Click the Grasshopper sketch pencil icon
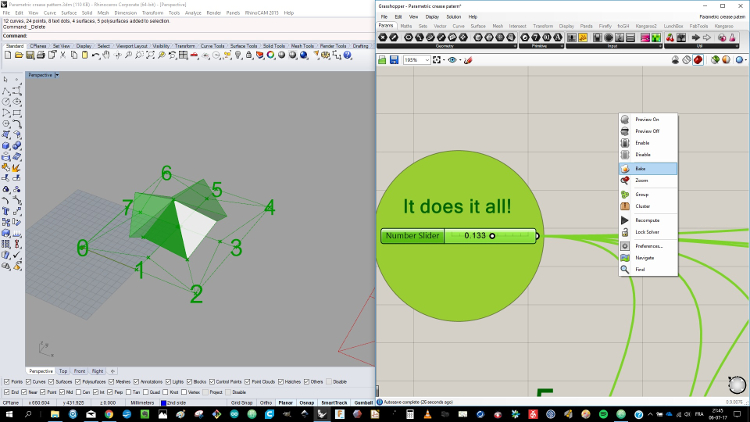The height and width of the screenshot is (422, 750). pyautogui.click(x=468, y=60)
